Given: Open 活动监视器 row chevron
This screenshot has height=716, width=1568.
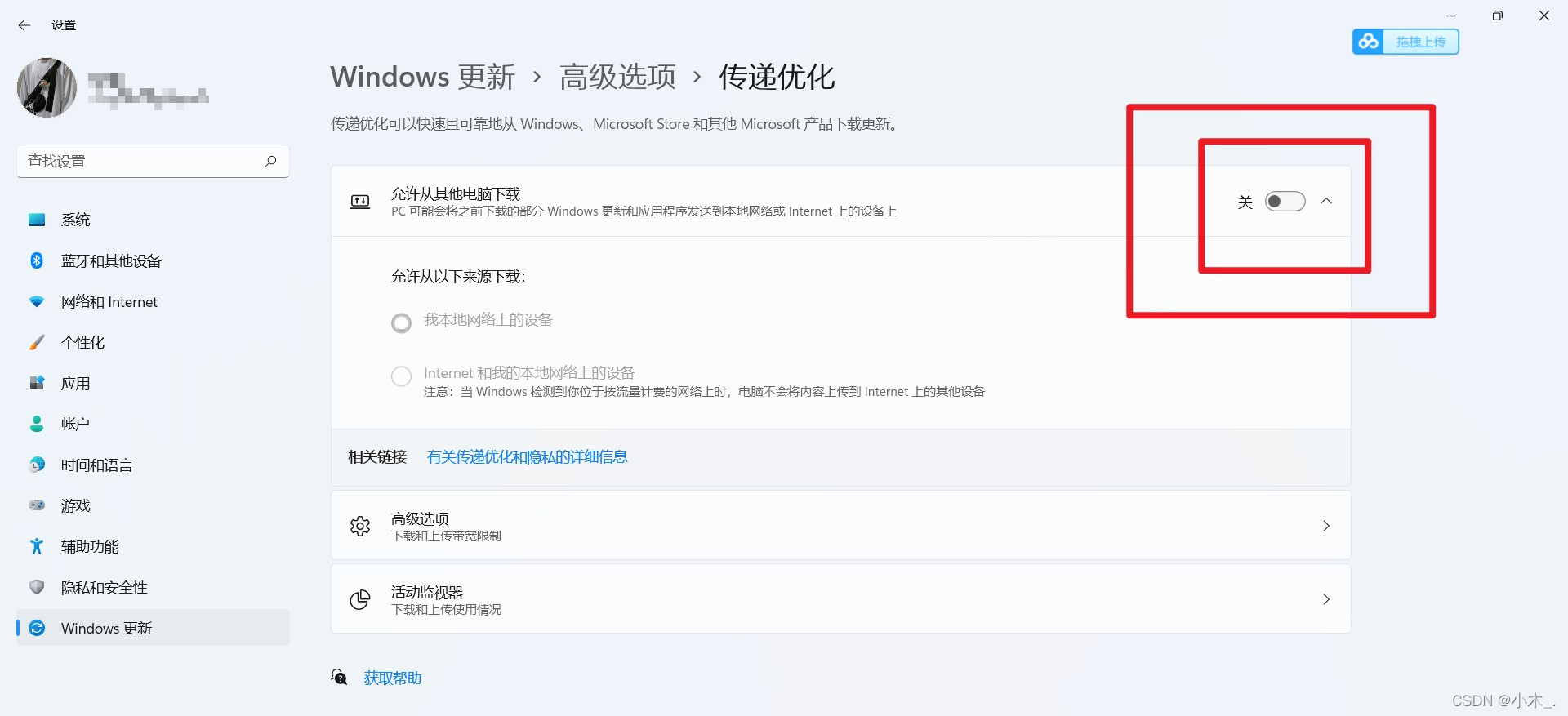Looking at the screenshot, I should [1326, 599].
